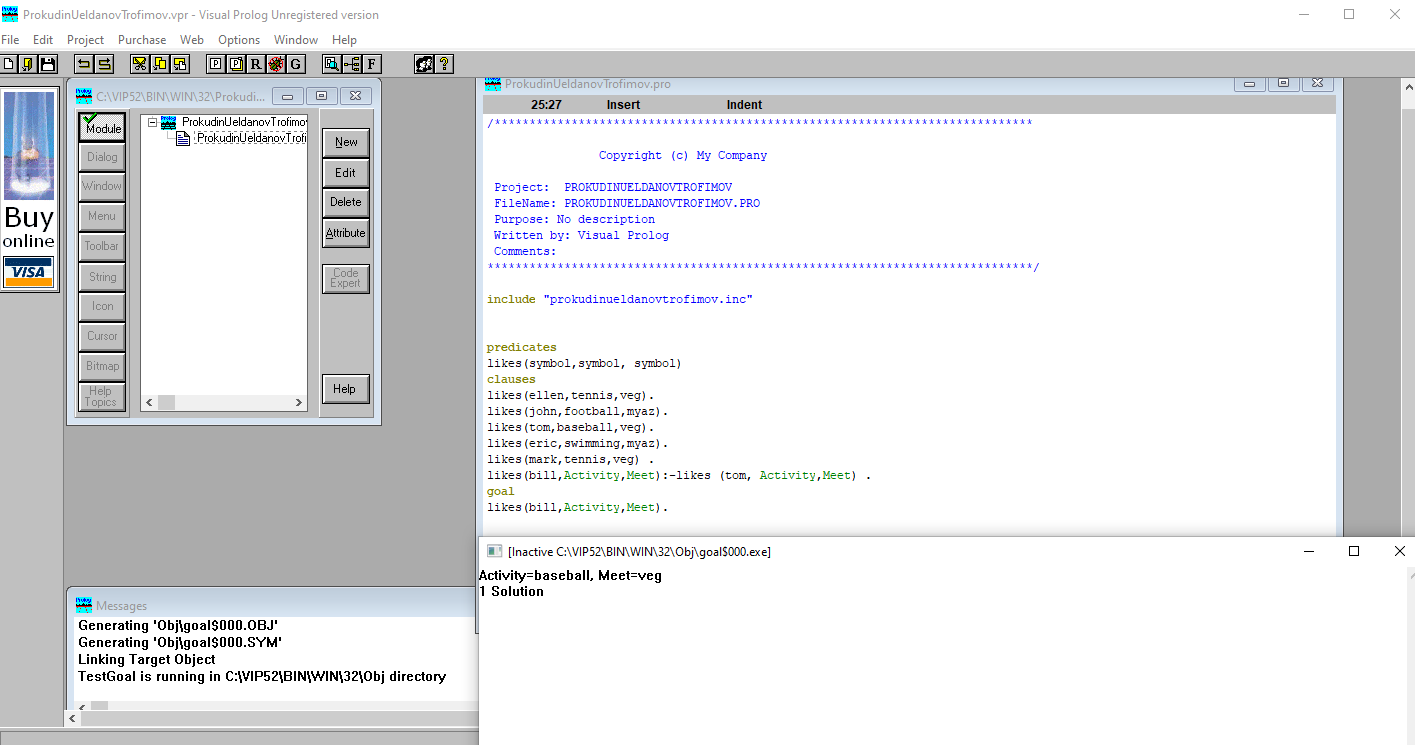
Task: Open the Help menu in the menu bar
Action: tap(344, 40)
